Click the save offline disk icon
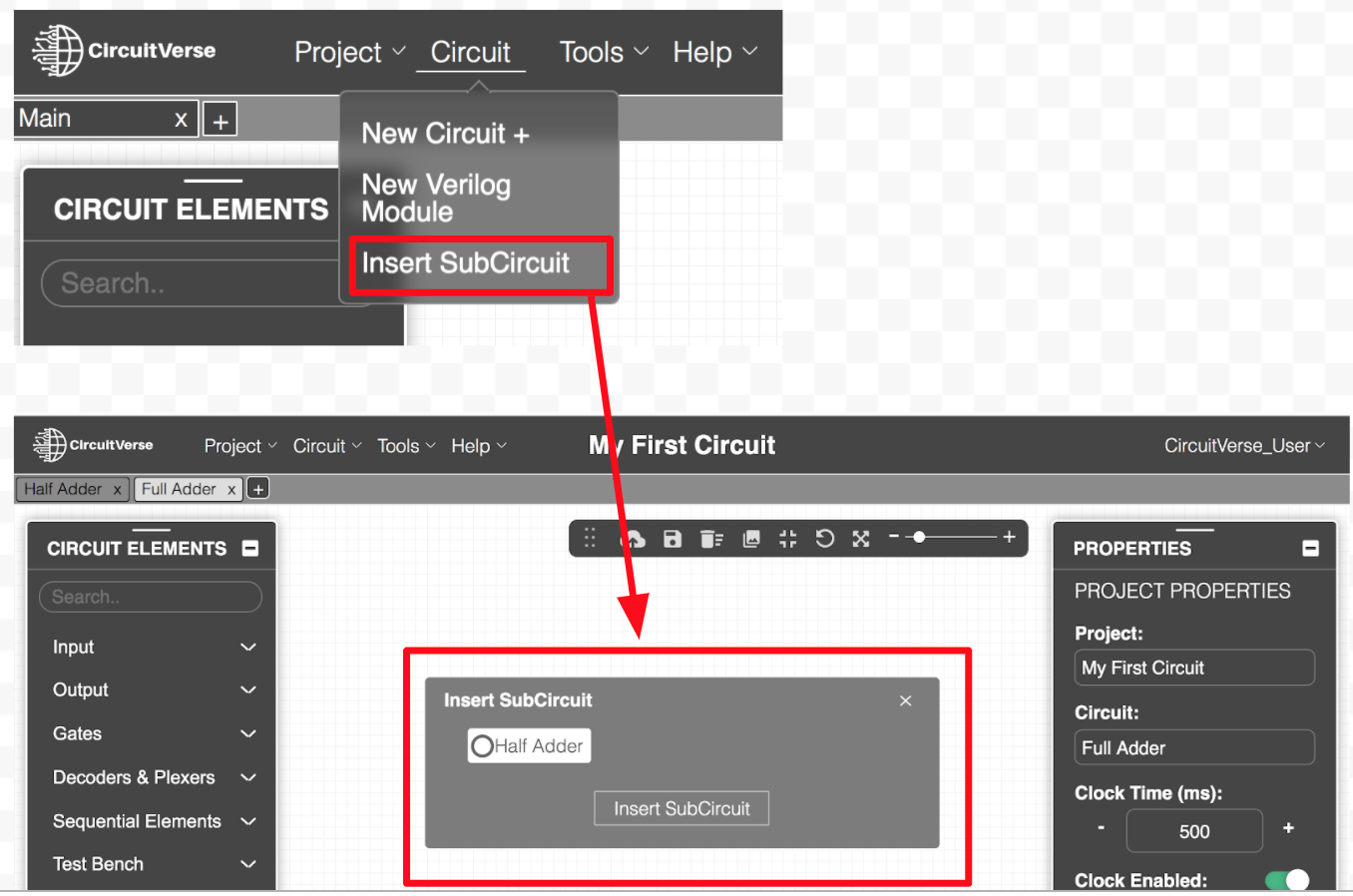The image size is (1353, 896). pyautogui.click(x=673, y=539)
